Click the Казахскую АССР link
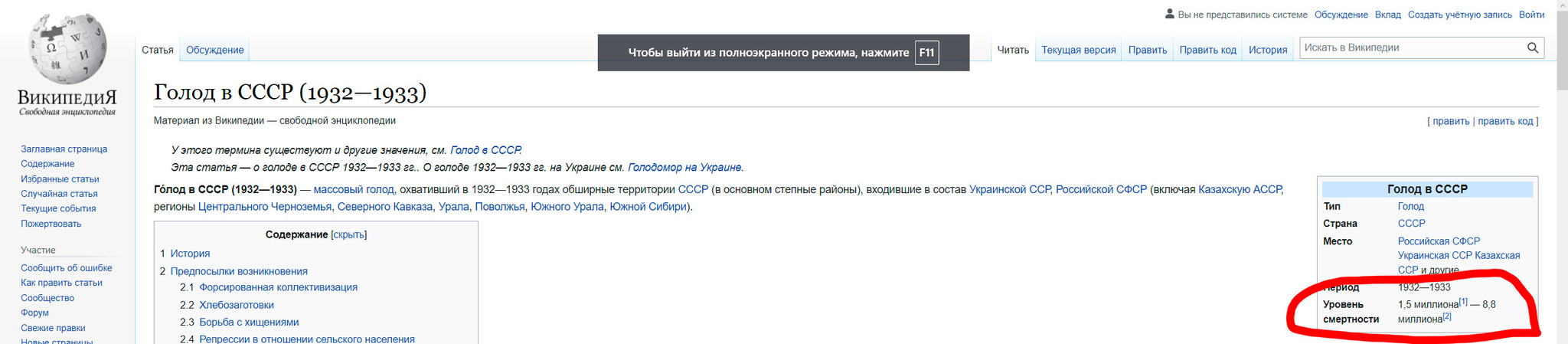The height and width of the screenshot is (344, 1568). pyautogui.click(x=1240, y=189)
